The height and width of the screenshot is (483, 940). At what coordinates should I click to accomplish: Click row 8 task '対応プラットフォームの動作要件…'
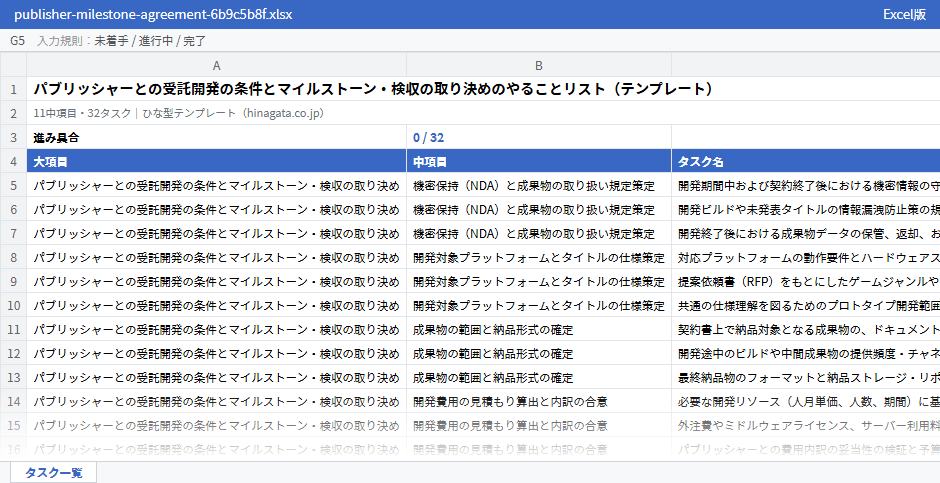(806, 257)
